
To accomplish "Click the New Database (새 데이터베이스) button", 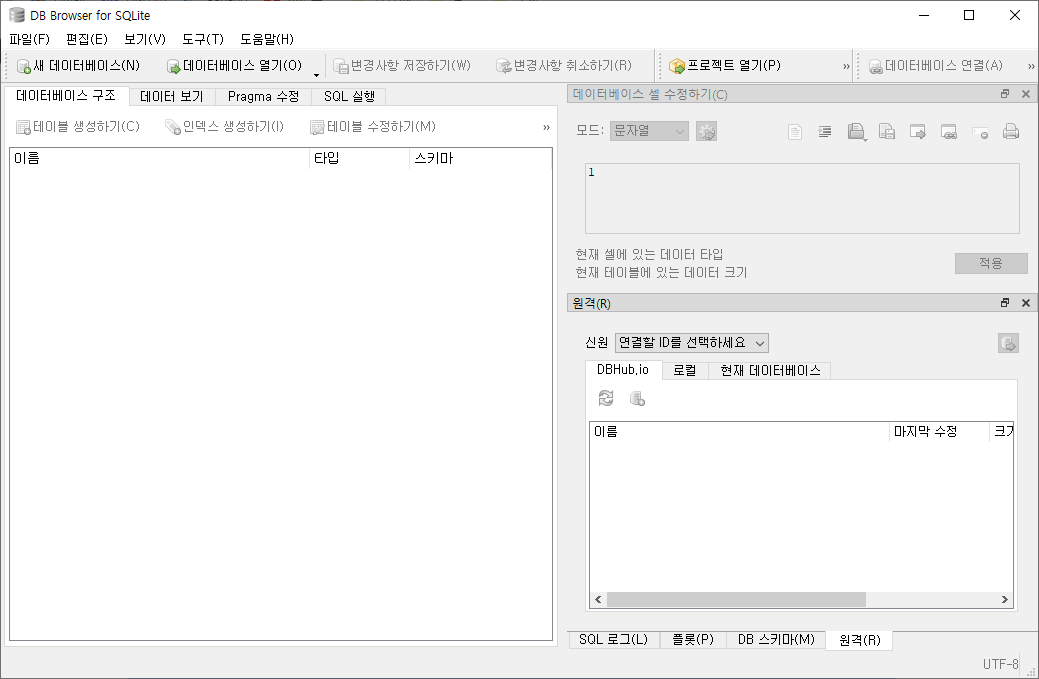I will (x=78, y=66).
